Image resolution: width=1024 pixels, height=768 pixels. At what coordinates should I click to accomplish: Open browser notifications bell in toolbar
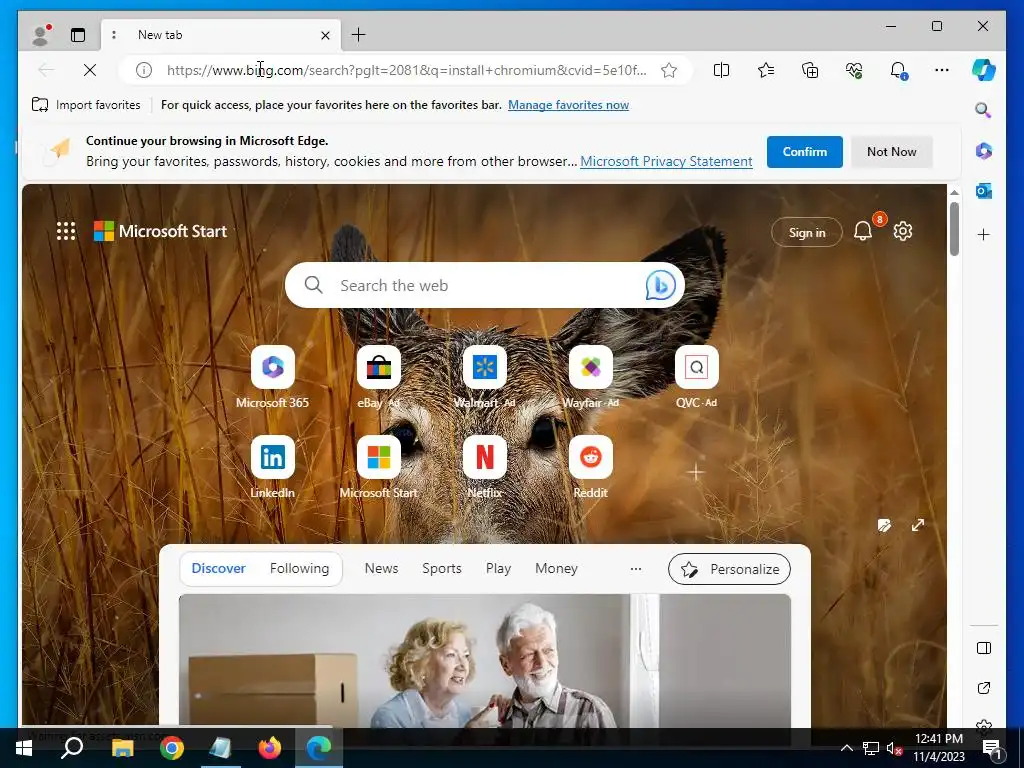coord(899,70)
